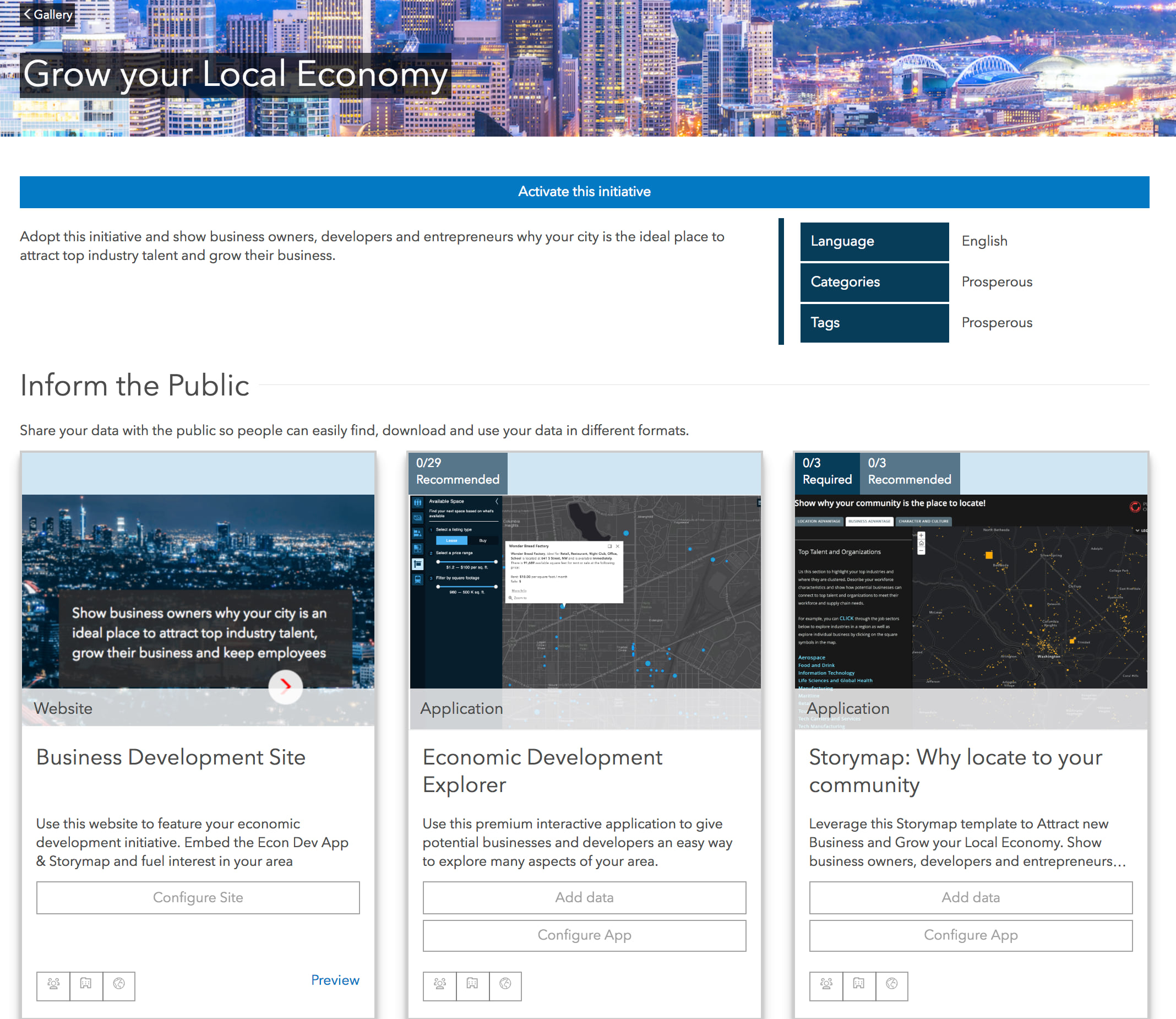This screenshot has height=1019, width=1176.
Task: Click Add data under Economic Development Explorer
Action: click(x=584, y=897)
